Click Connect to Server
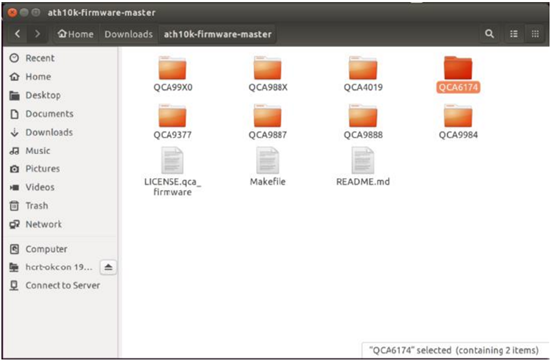 59,286
